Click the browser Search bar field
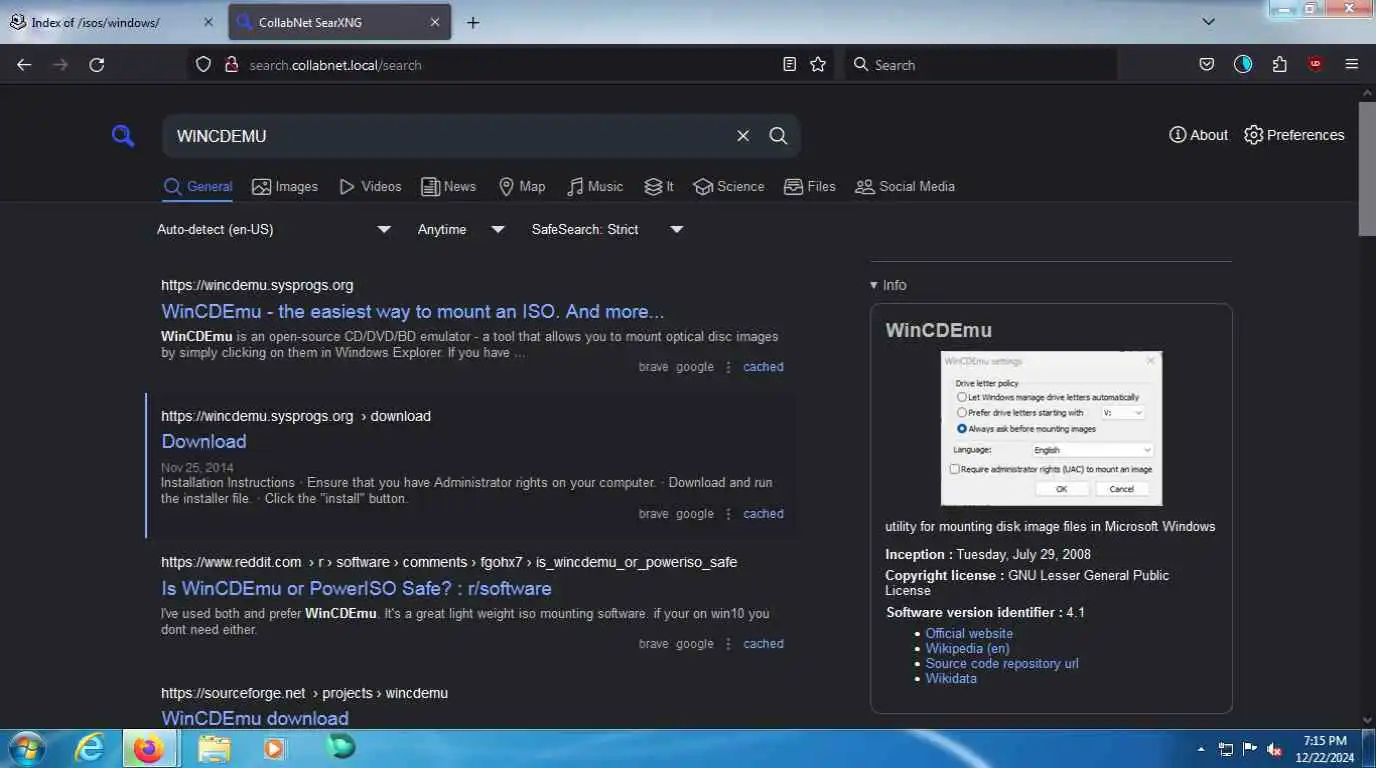This screenshot has height=768, width=1376. (x=980, y=64)
